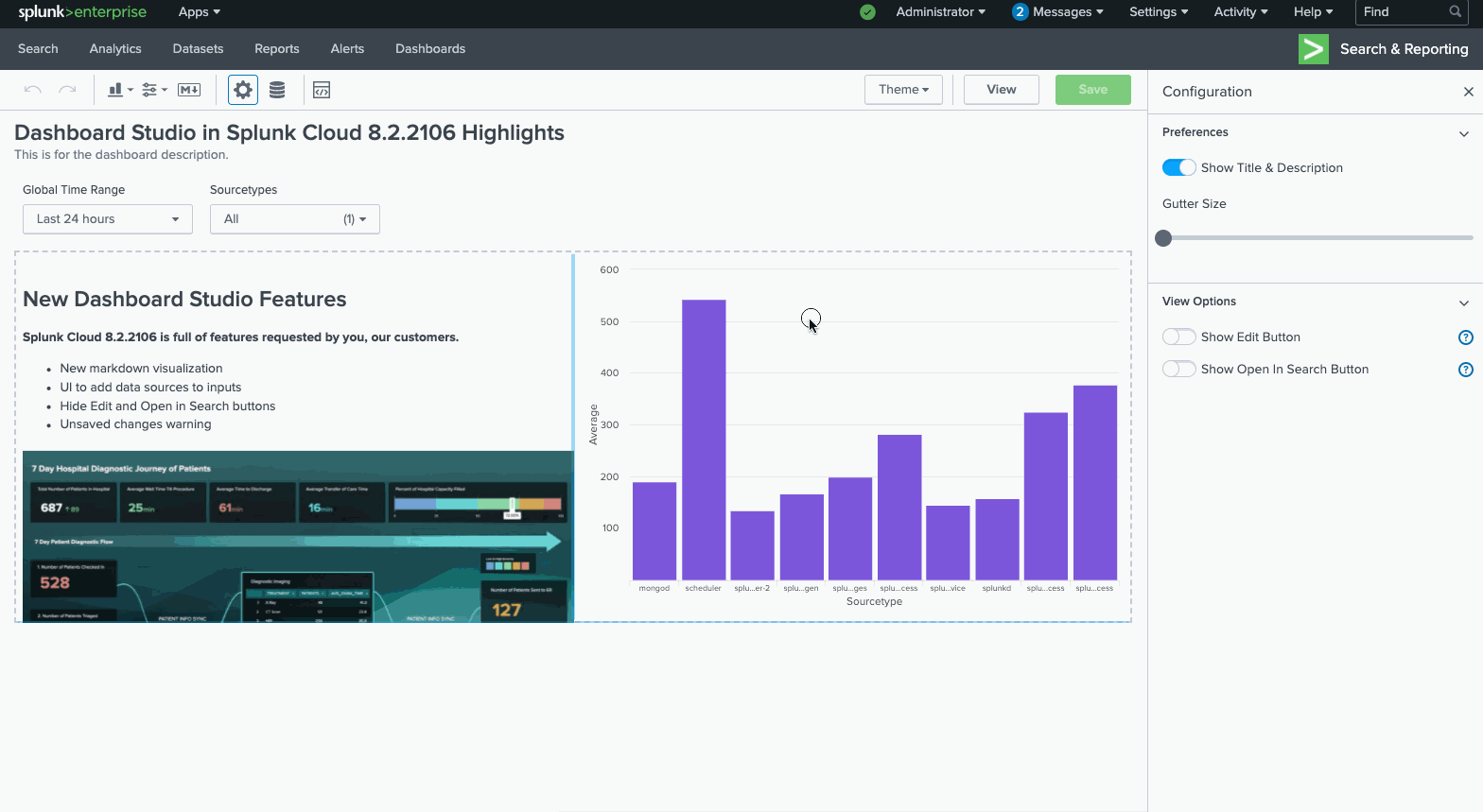Open the source code editor icon

[322, 90]
